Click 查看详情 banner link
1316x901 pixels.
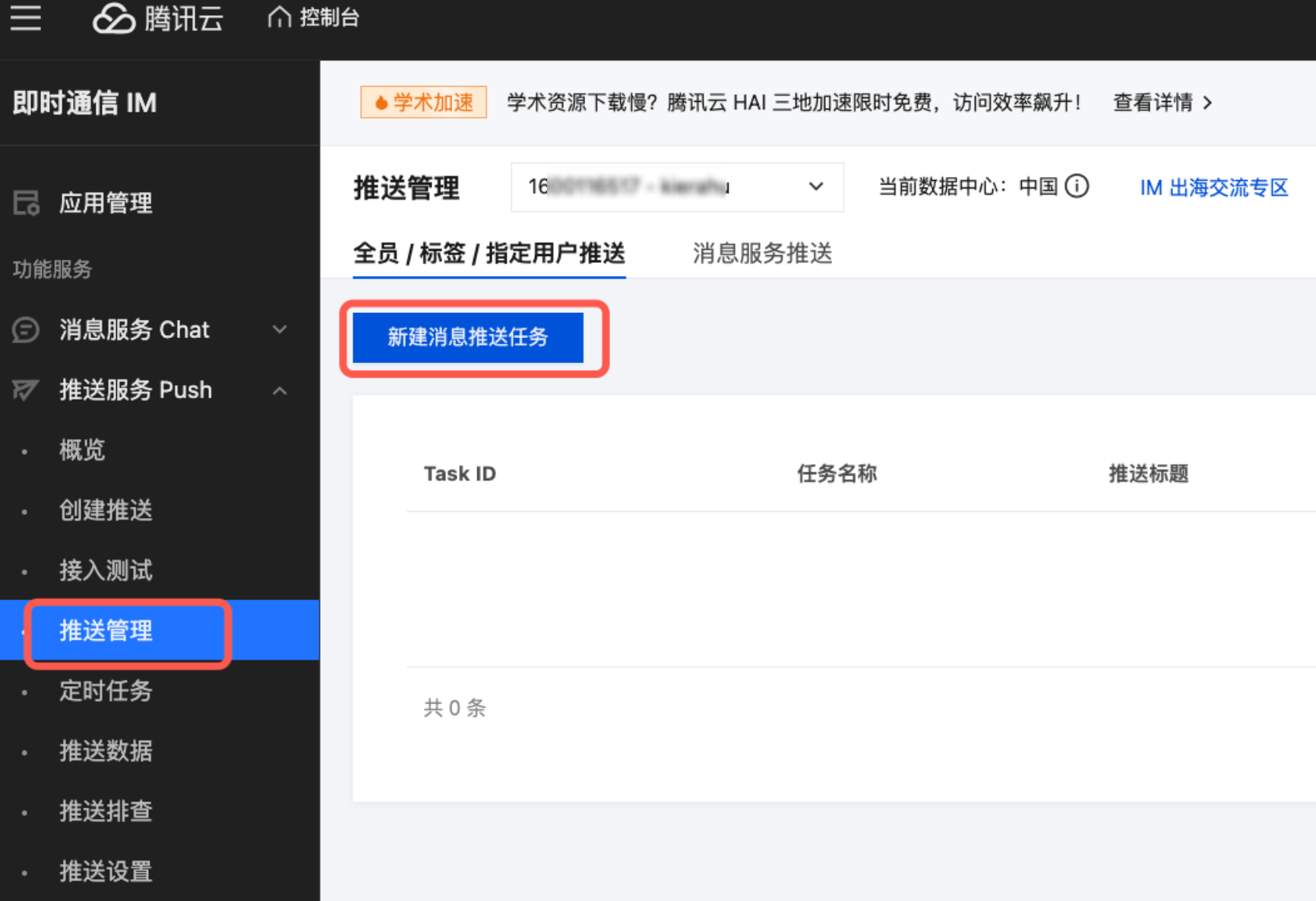(x=1153, y=103)
